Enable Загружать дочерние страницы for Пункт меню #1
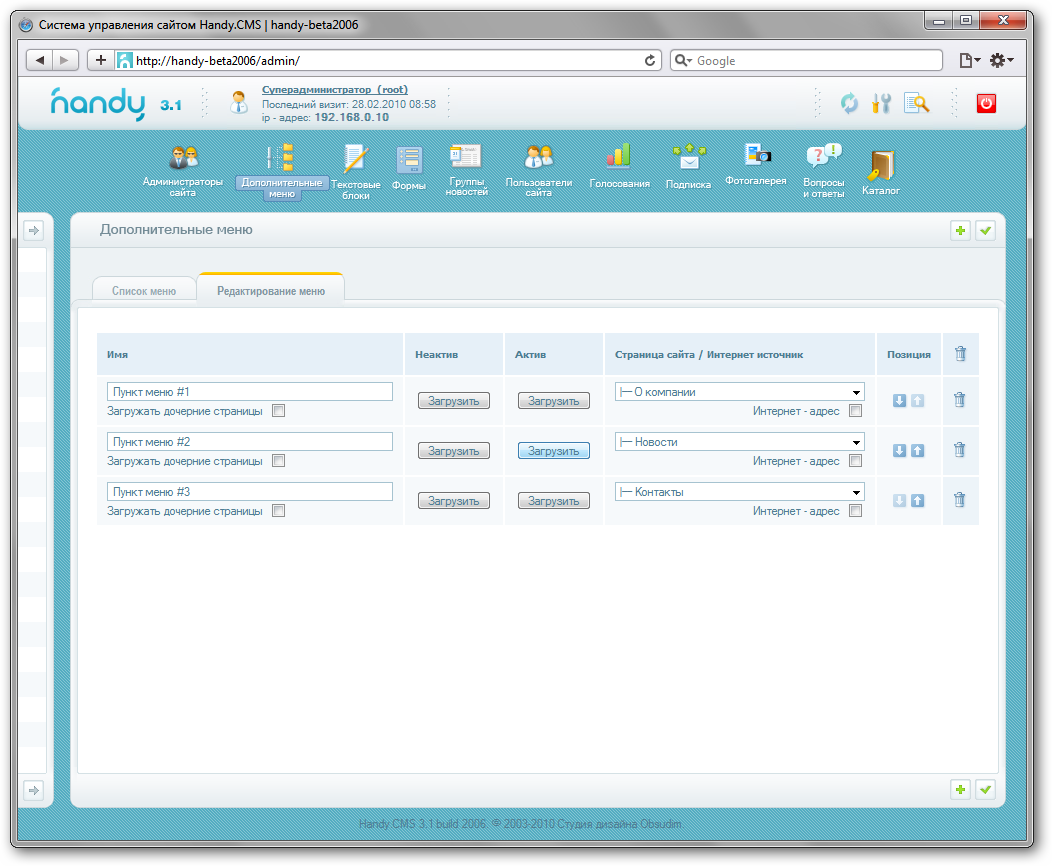The width and height of the screenshot is (1052, 866). [x=279, y=411]
